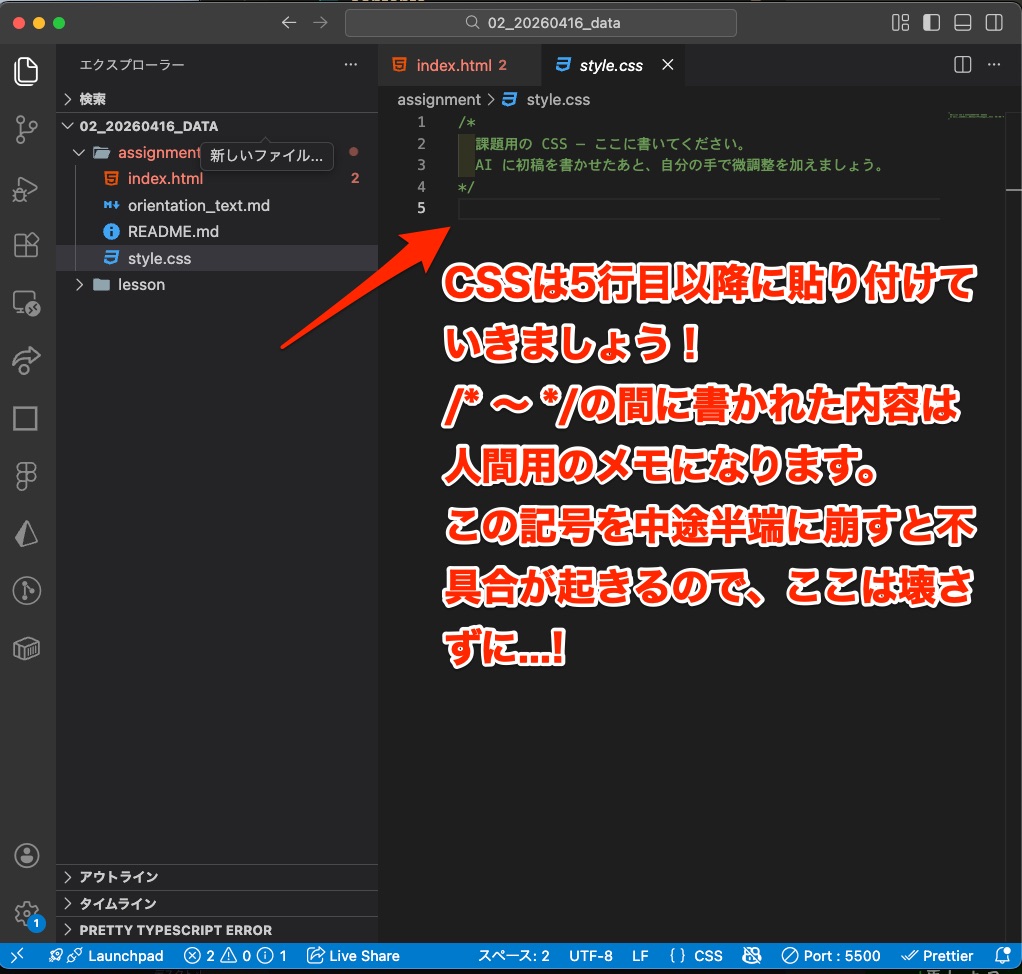Screen dimensions: 1022x974
Task: Open README.md file
Action: click(217, 231)
